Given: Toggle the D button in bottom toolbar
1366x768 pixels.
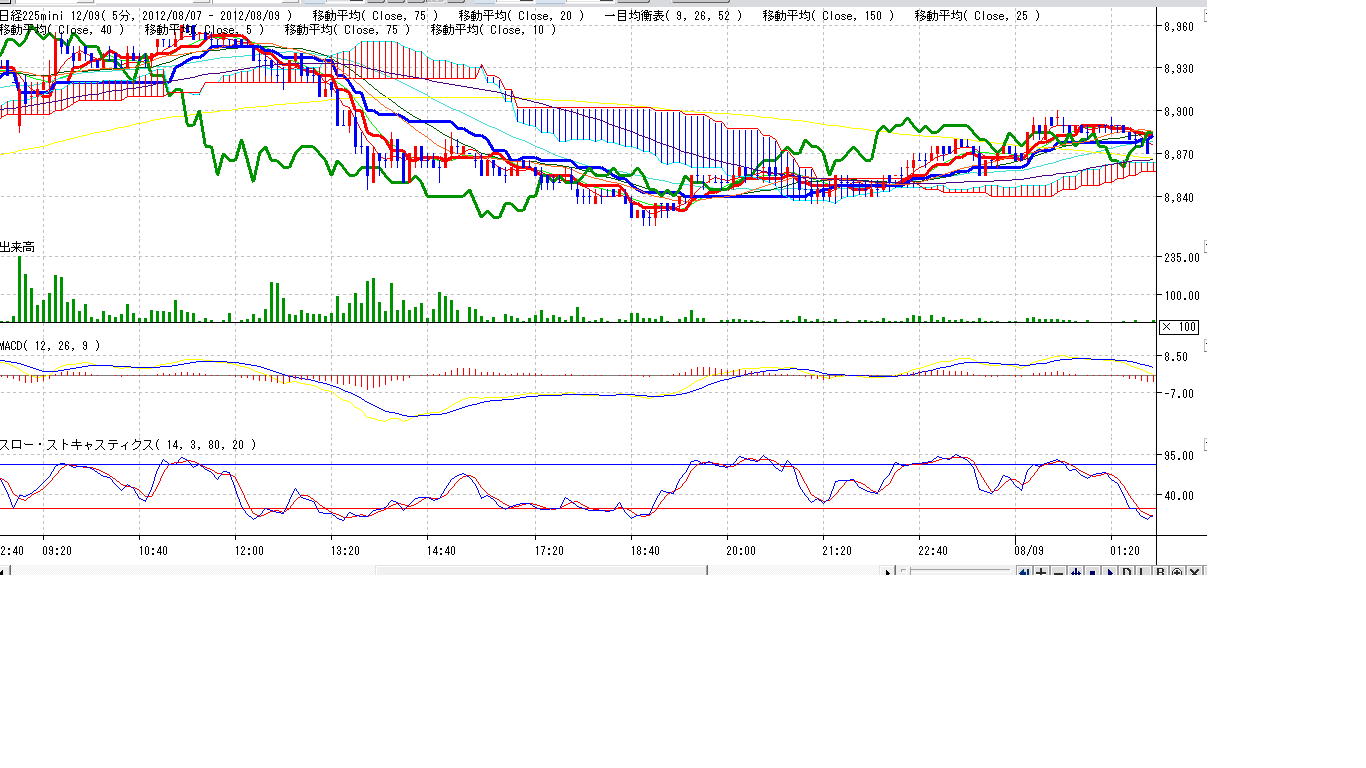Looking at the screenshot, I should pyautogui.click(x=1126, y=572).
